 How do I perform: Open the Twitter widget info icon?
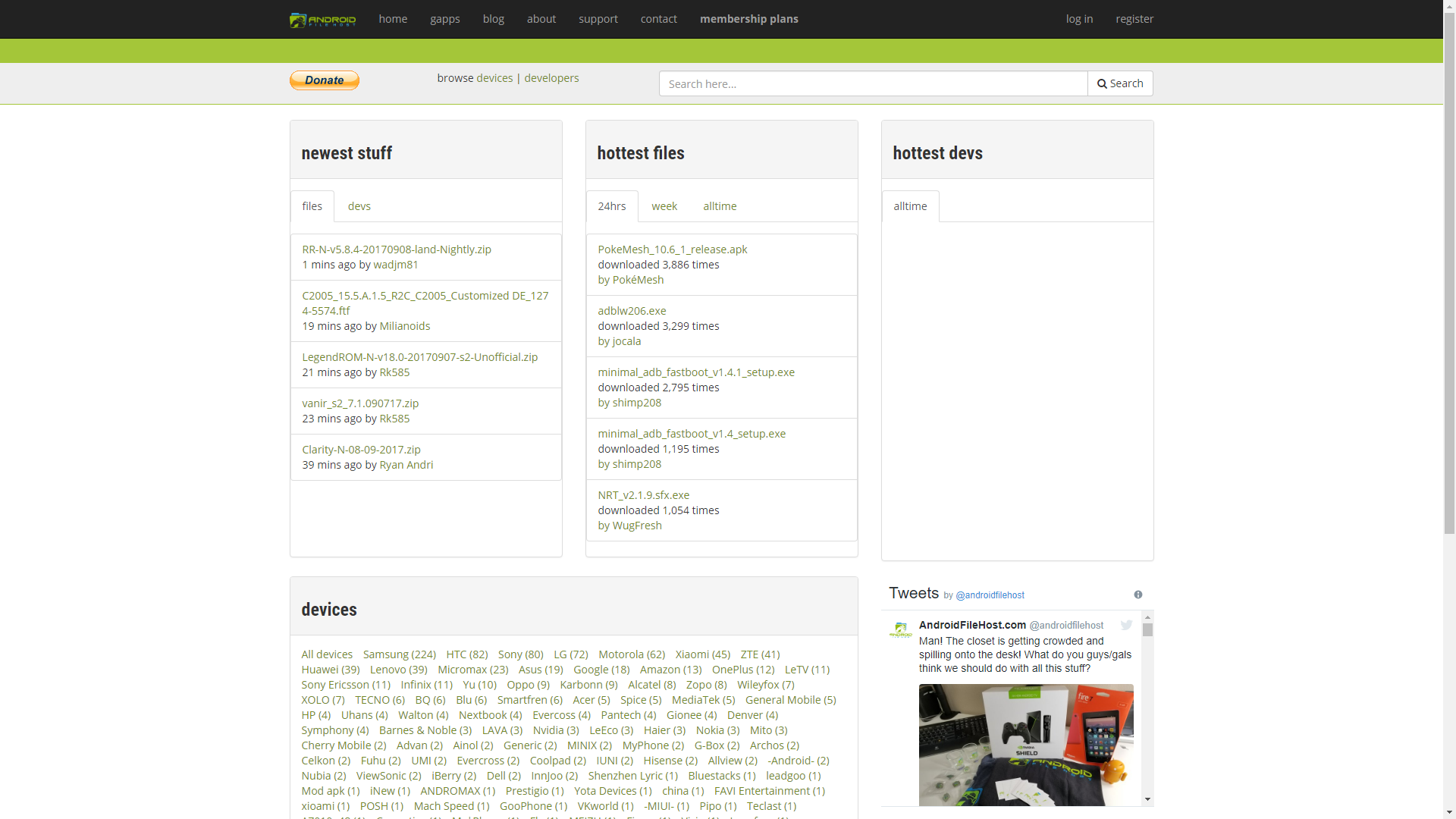pos(1138,595)
